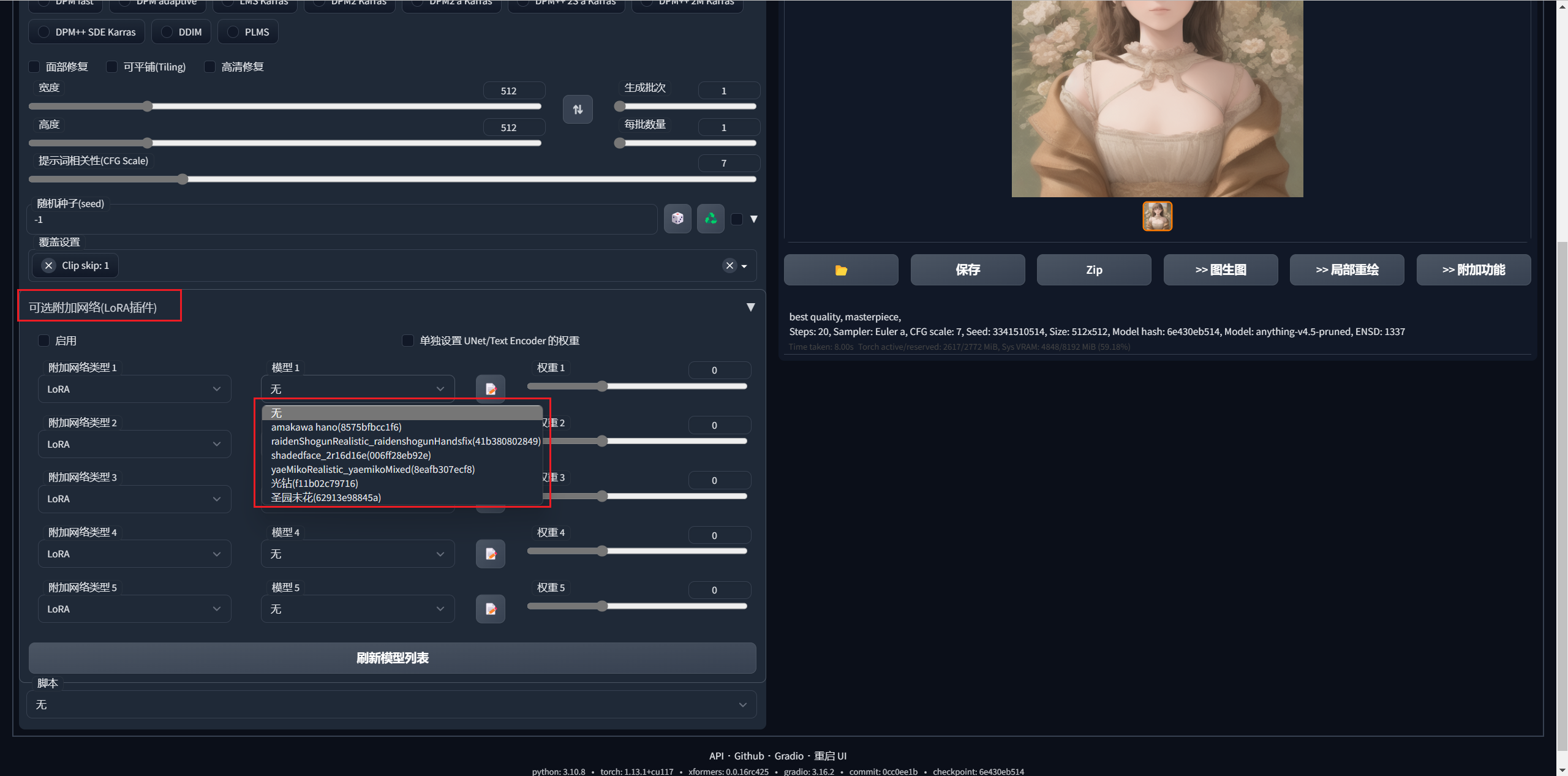Image resolution: width=1568 pixels, height=776 pixels.
Task: Click the CFG Scale value field 7
Action: click(x=729, y=163)
